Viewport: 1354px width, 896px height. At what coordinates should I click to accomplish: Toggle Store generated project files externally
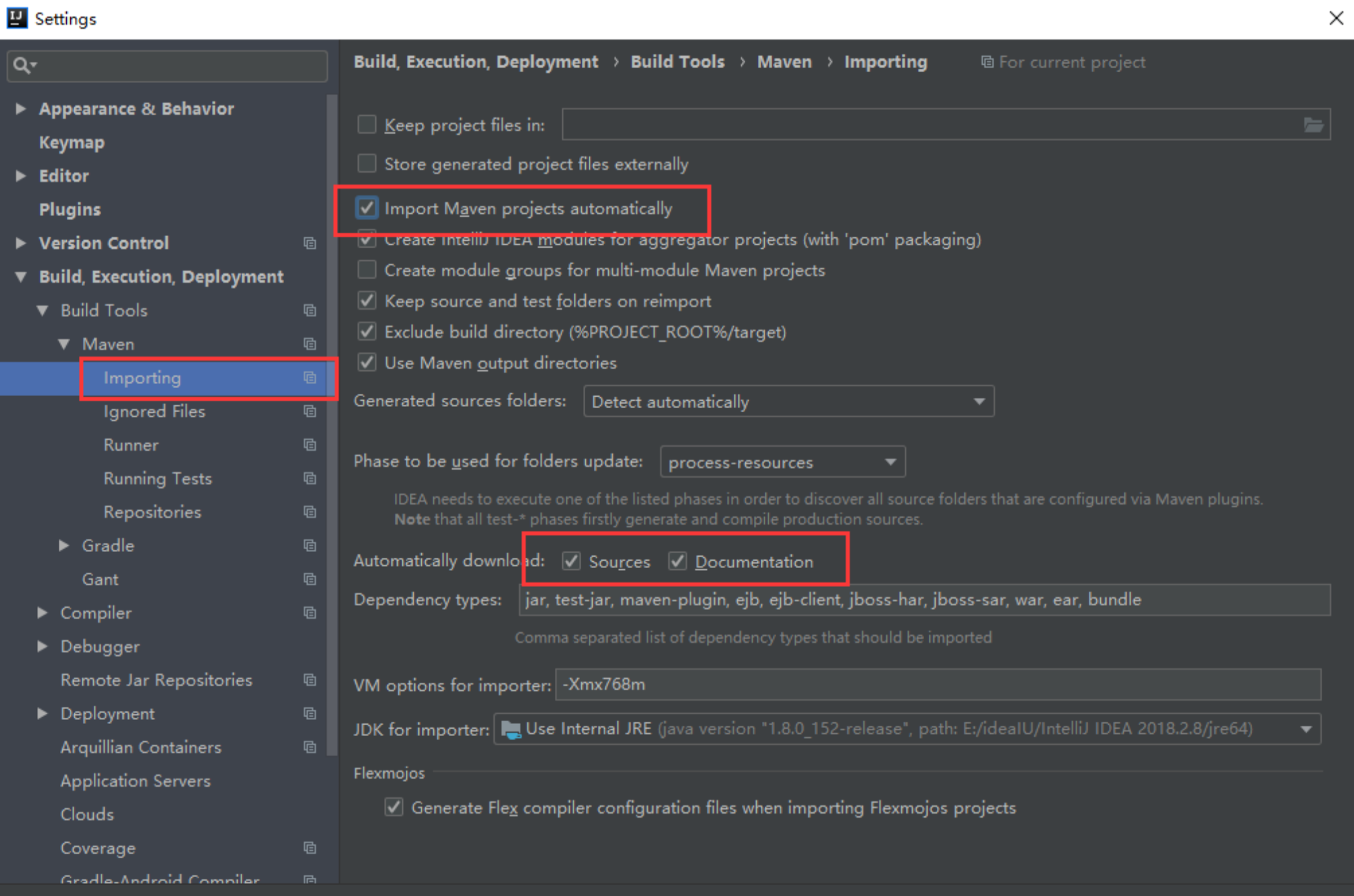(367, 163)
